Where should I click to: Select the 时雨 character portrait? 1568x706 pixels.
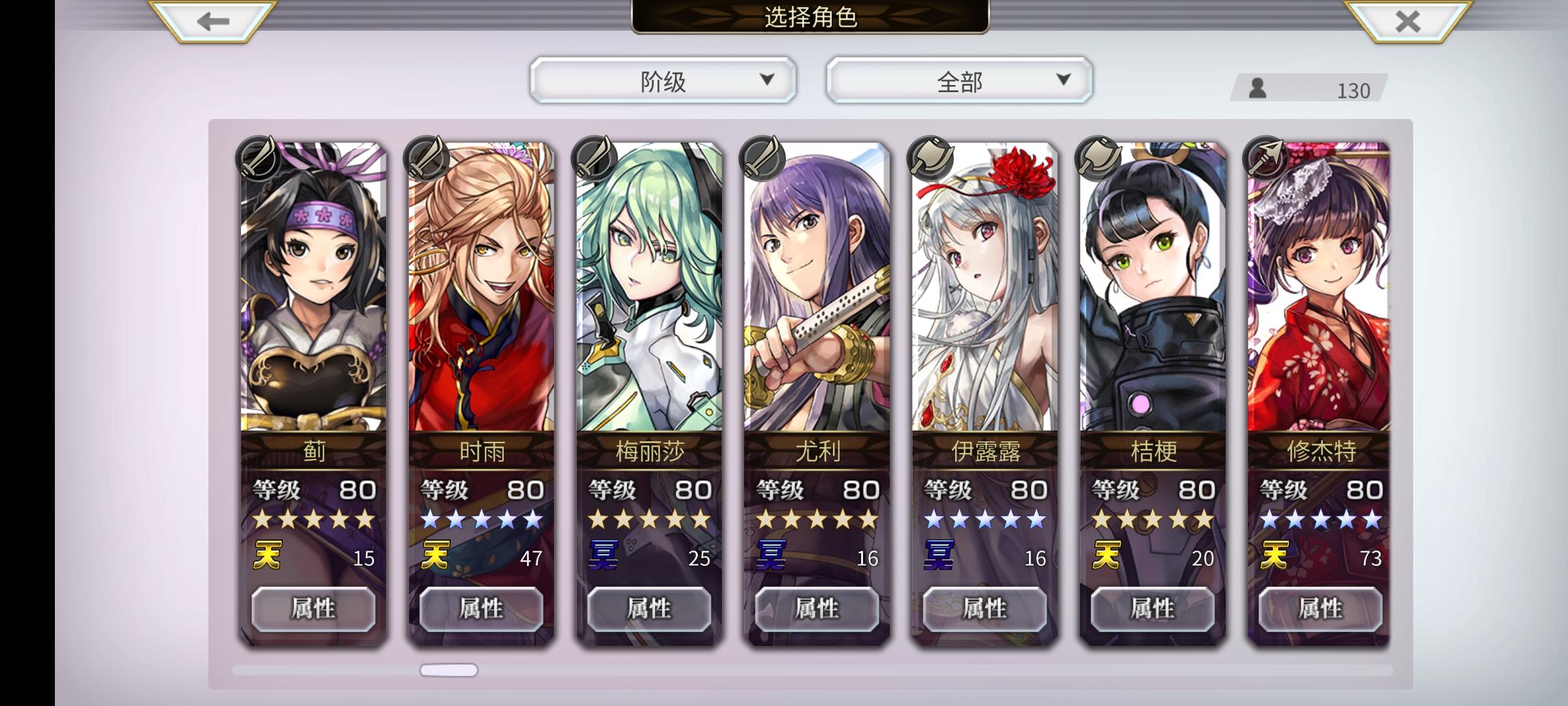coord(482,288)
